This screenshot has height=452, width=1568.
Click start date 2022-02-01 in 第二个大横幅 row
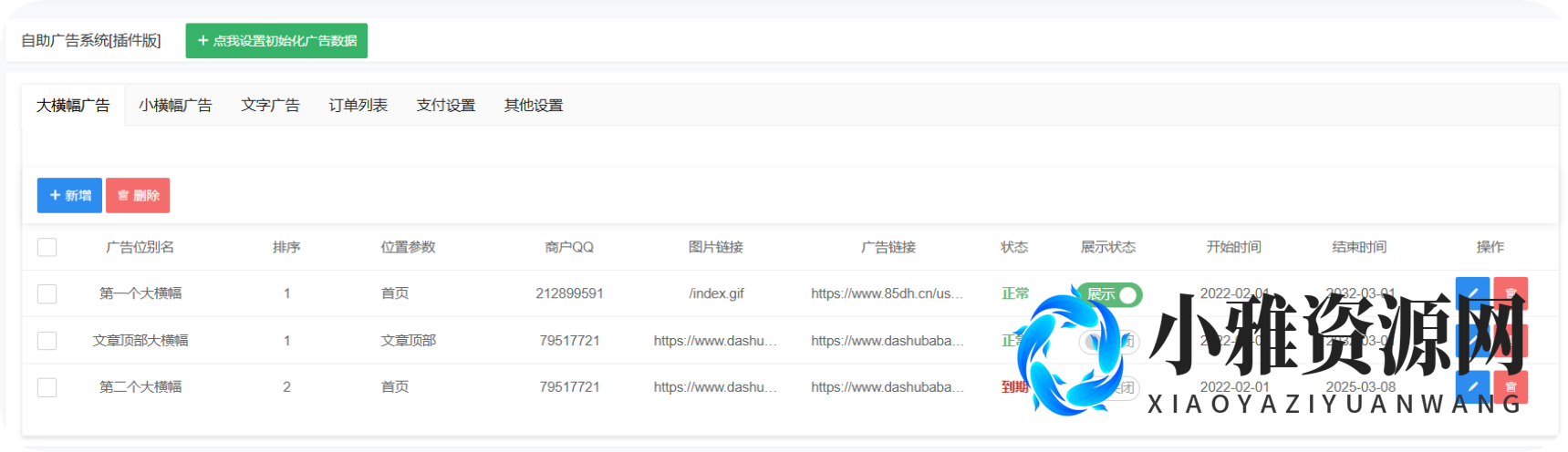coord(1234,387)
